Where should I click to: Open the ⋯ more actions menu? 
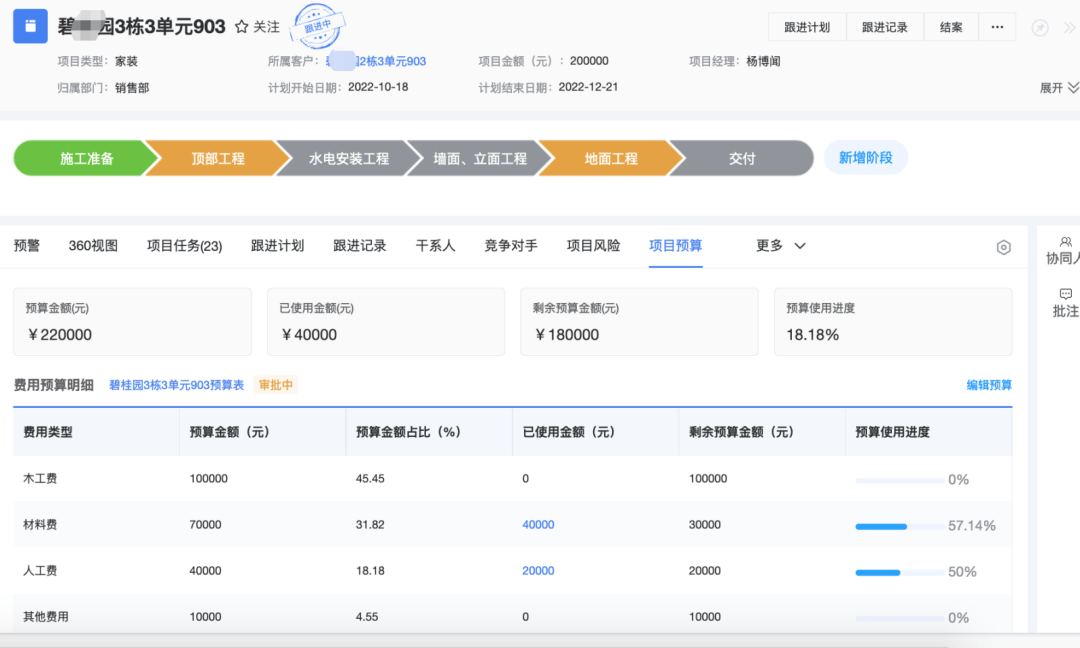pyautogui.click(x=997, y=27)
